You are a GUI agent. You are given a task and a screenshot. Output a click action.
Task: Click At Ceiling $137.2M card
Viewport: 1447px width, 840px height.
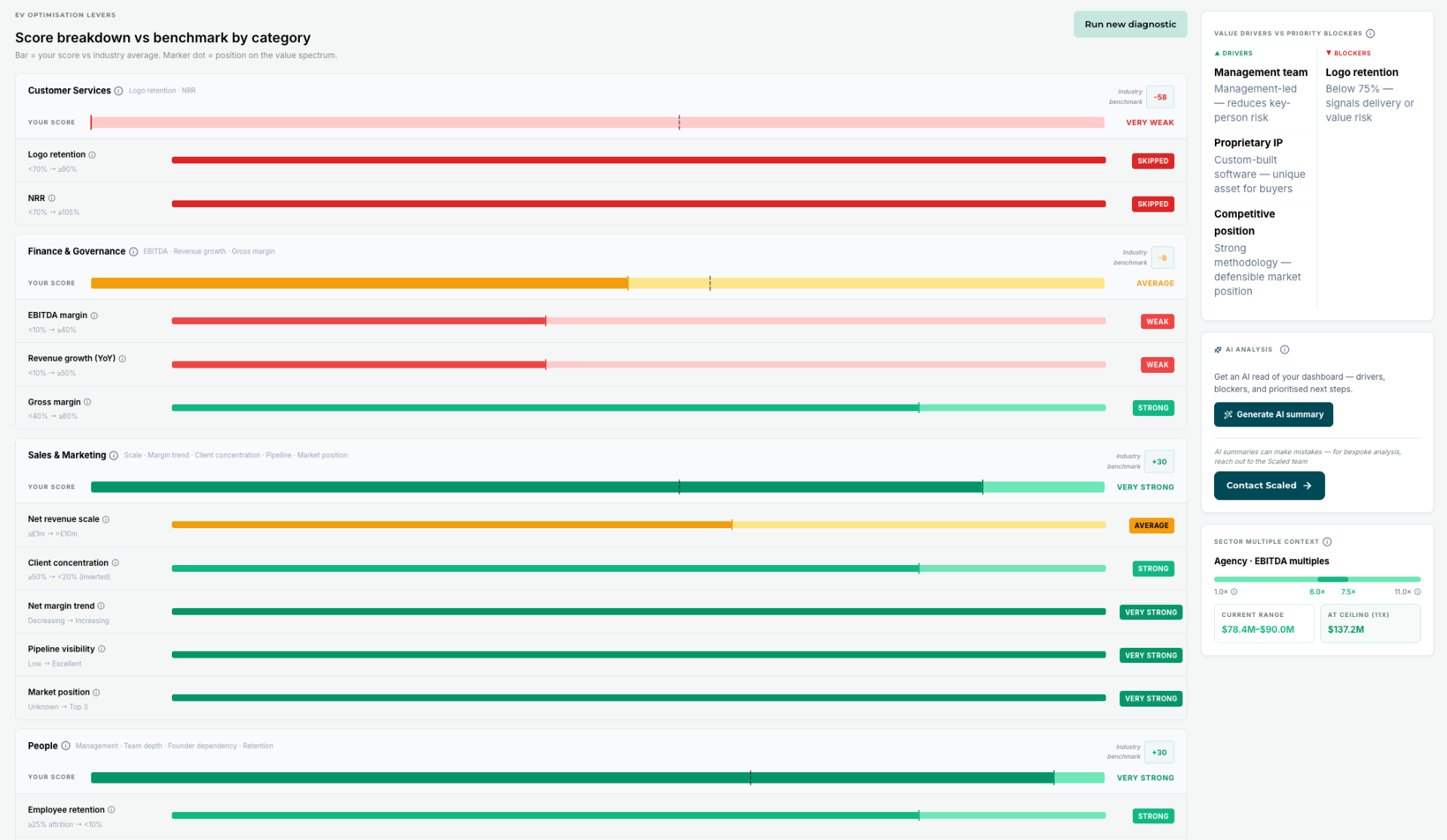[1370, 623]
